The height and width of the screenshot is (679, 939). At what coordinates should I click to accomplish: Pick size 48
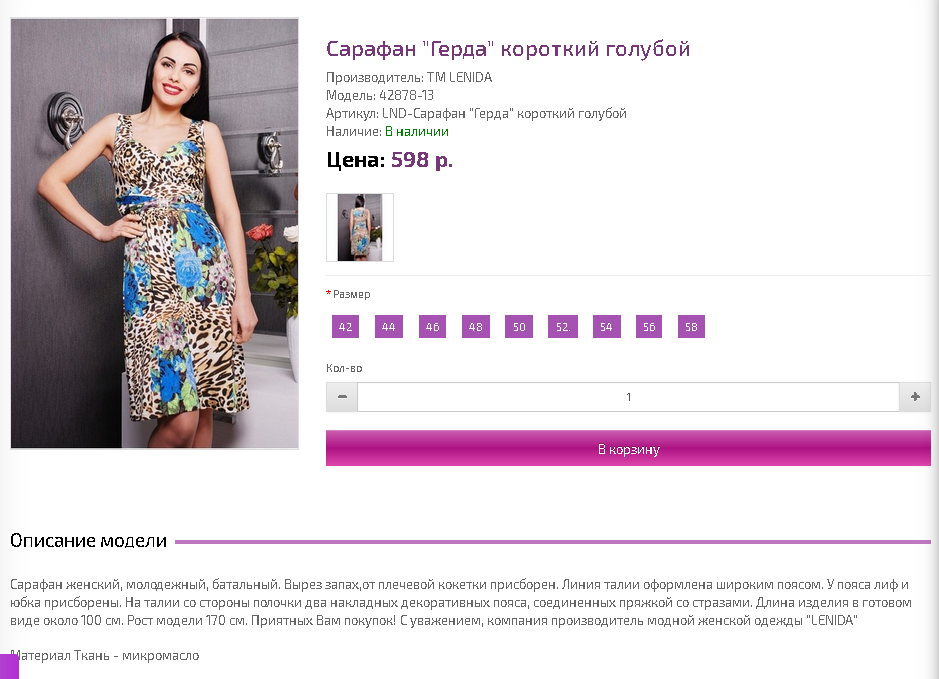(475, 327)
